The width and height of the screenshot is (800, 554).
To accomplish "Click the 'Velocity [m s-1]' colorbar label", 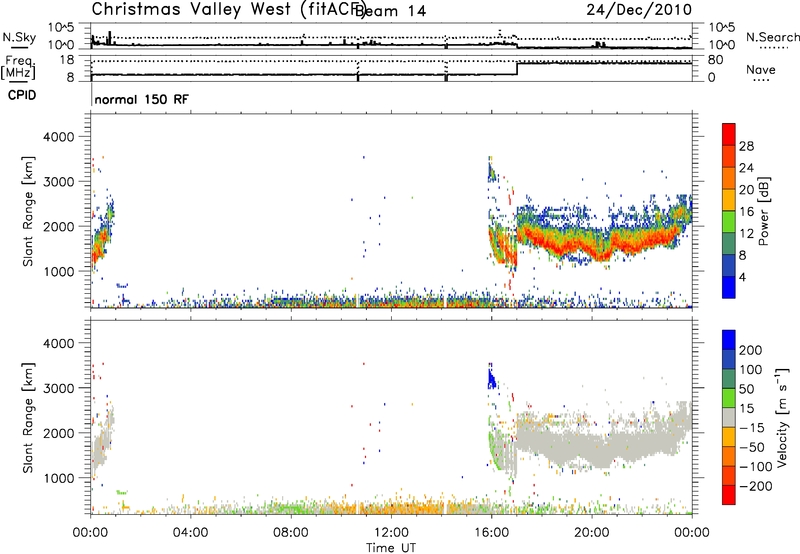I will [x=782, y=417].
